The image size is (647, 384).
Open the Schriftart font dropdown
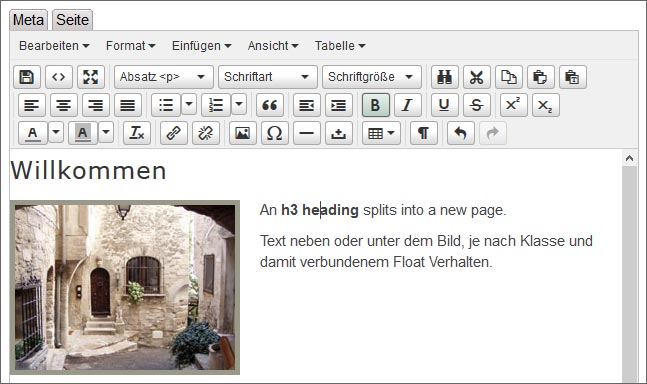click(268, 77)
